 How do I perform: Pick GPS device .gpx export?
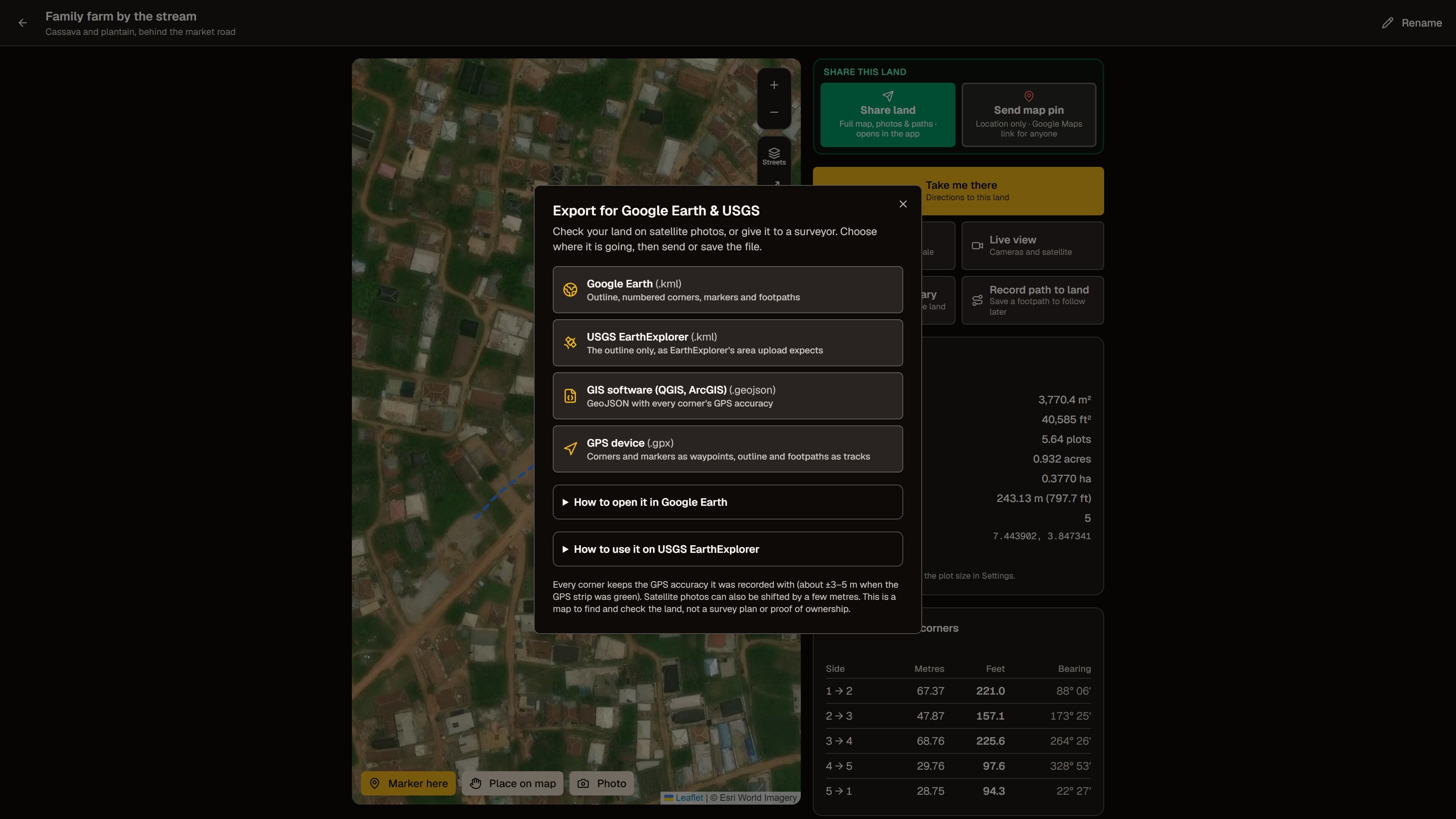pos(728,449)
